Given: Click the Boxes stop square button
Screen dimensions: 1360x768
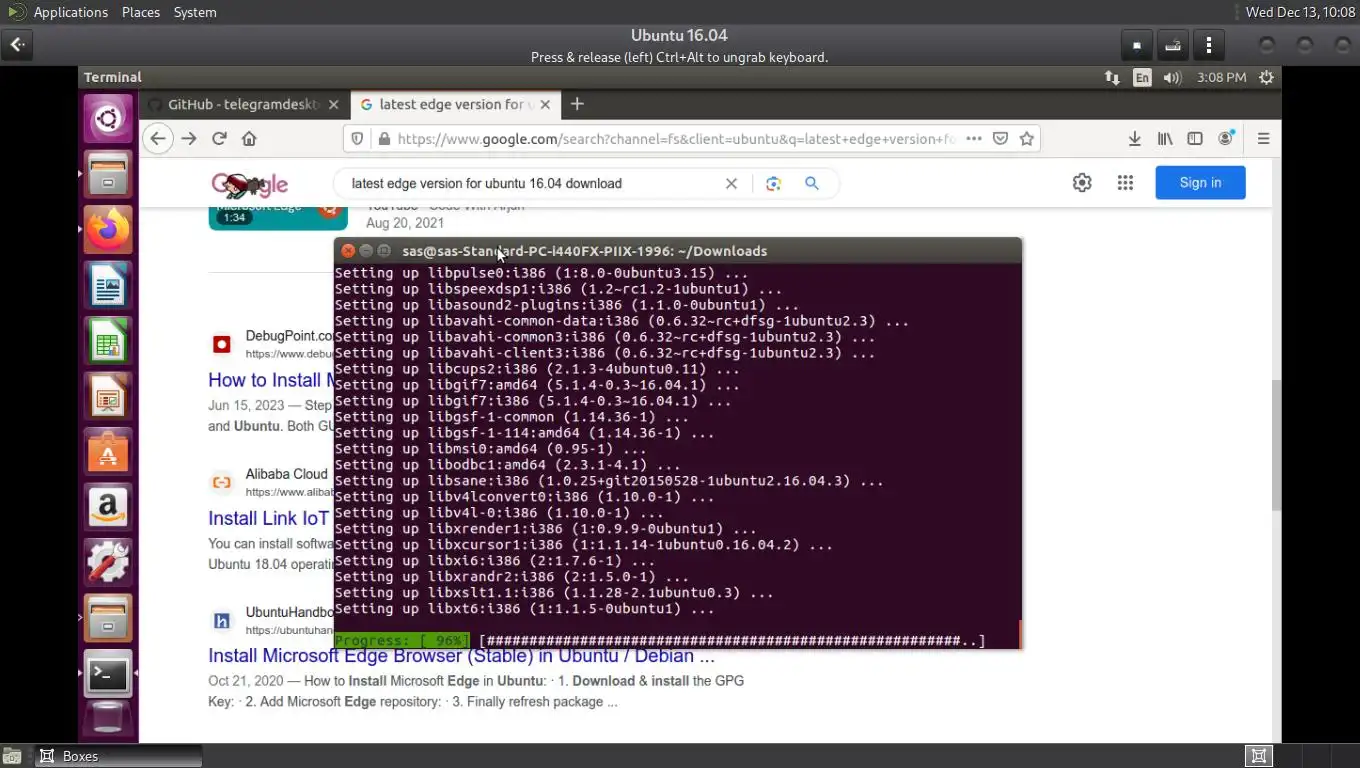Looking at the screenshot, I should coord(1137,45).
